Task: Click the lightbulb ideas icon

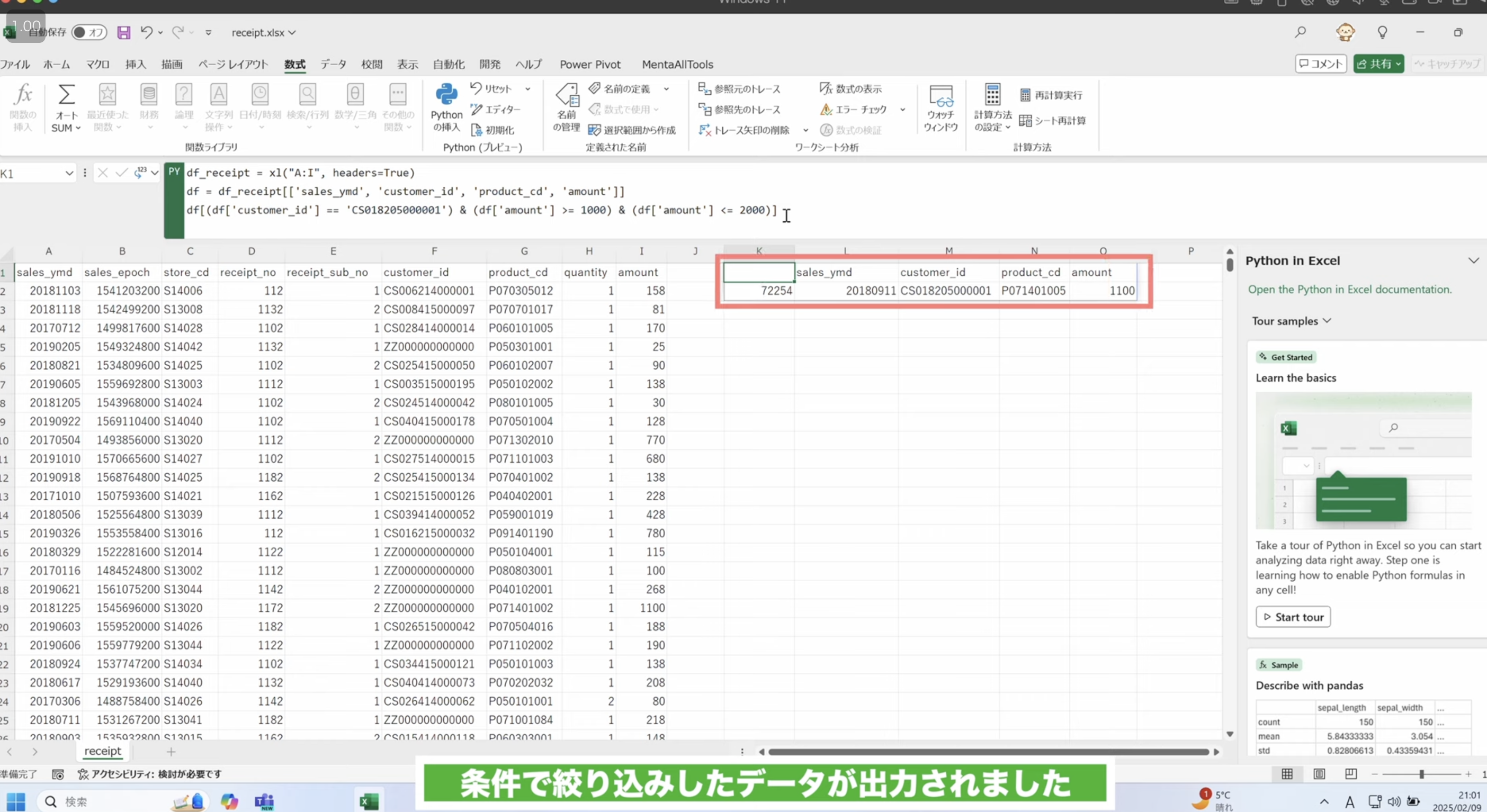Action: tap(1383, 32)
